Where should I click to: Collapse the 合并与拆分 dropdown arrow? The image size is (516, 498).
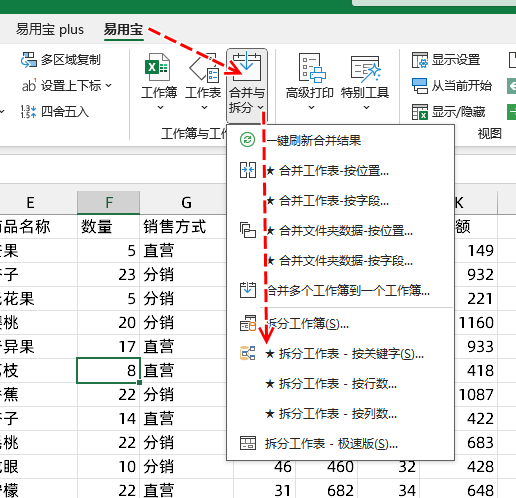coord(260,107)
